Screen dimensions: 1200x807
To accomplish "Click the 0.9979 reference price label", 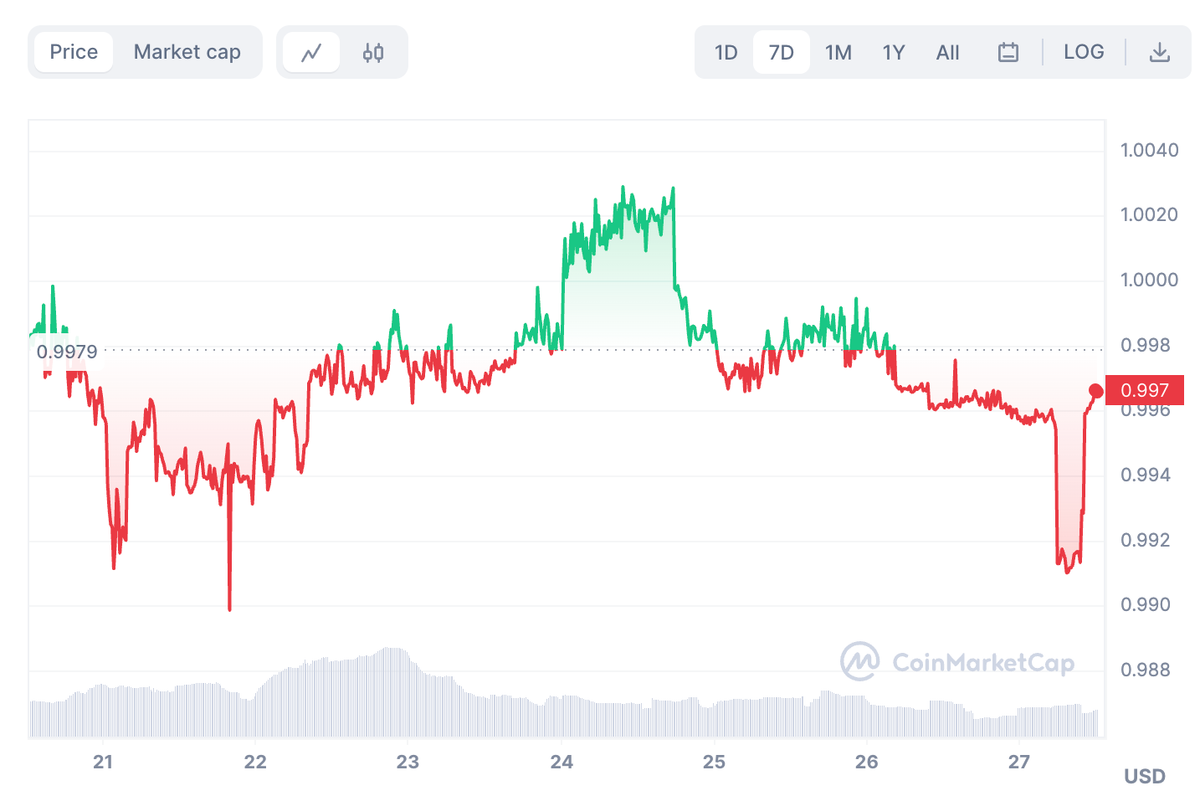I will click(64, 351).
